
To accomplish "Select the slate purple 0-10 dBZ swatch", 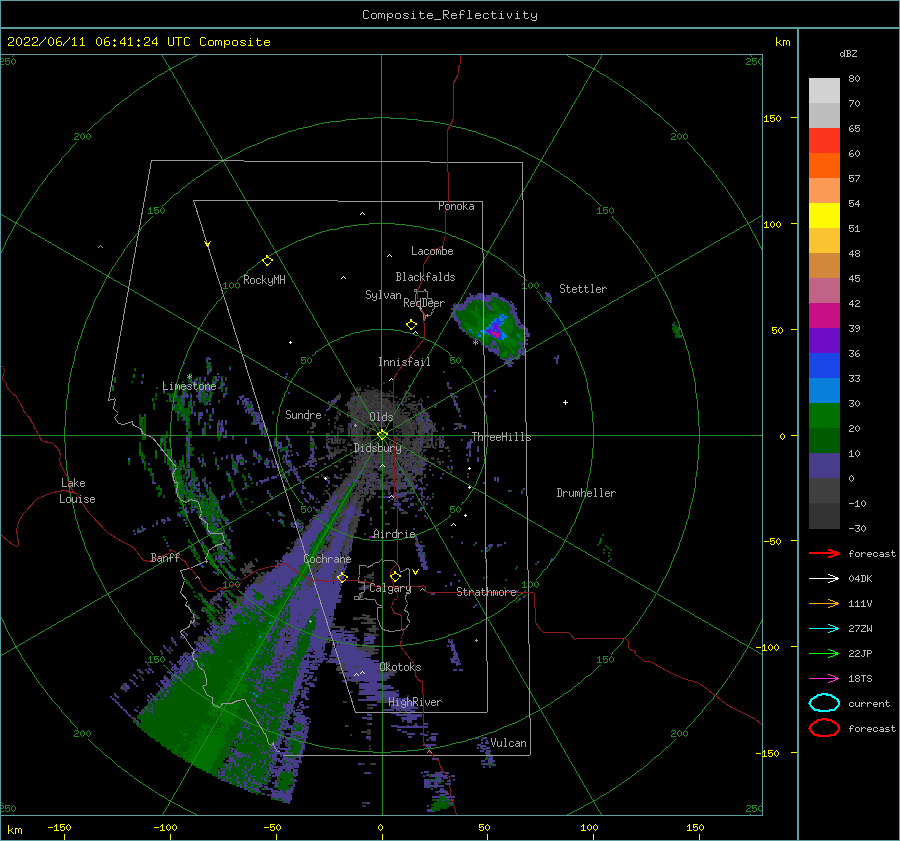I will coord(824,466).
